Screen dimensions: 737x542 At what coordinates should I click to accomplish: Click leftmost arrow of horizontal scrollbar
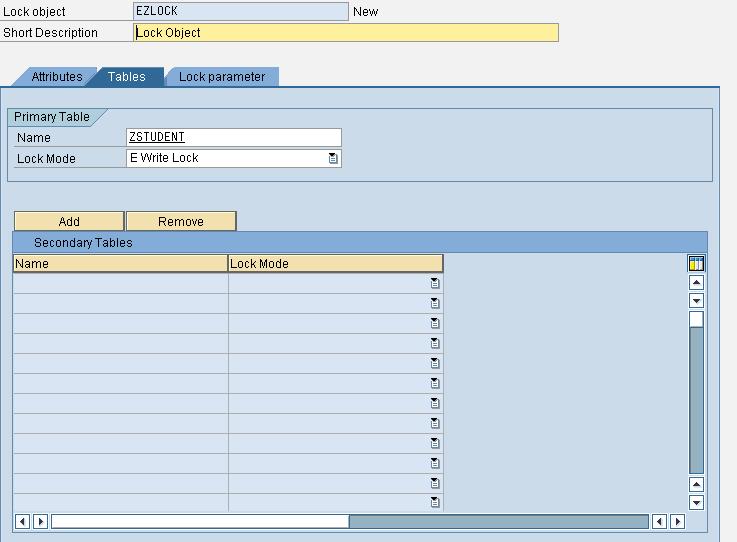(23, 521)
